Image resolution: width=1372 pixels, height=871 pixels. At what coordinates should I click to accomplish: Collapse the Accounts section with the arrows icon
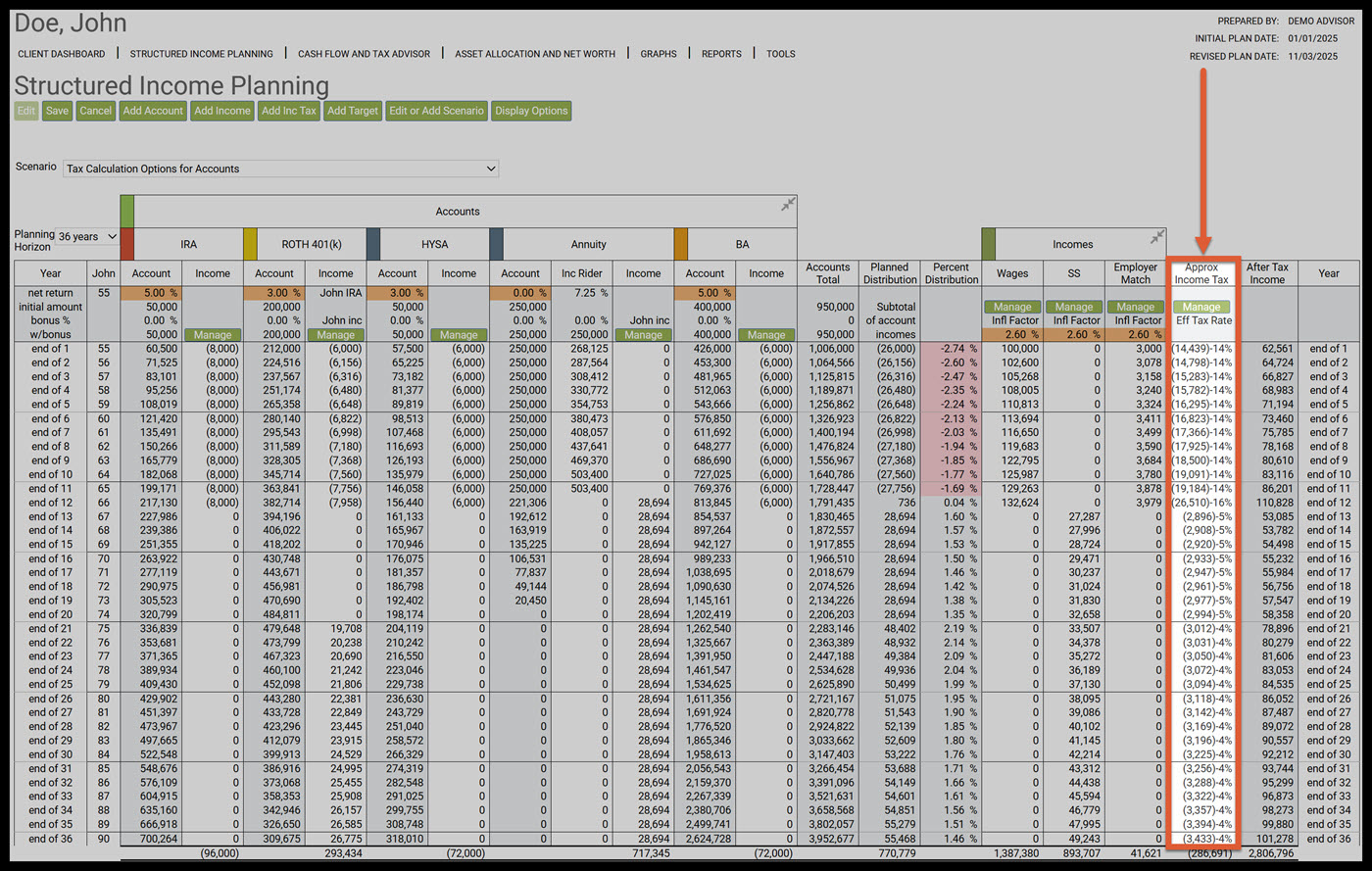point(787,205)
